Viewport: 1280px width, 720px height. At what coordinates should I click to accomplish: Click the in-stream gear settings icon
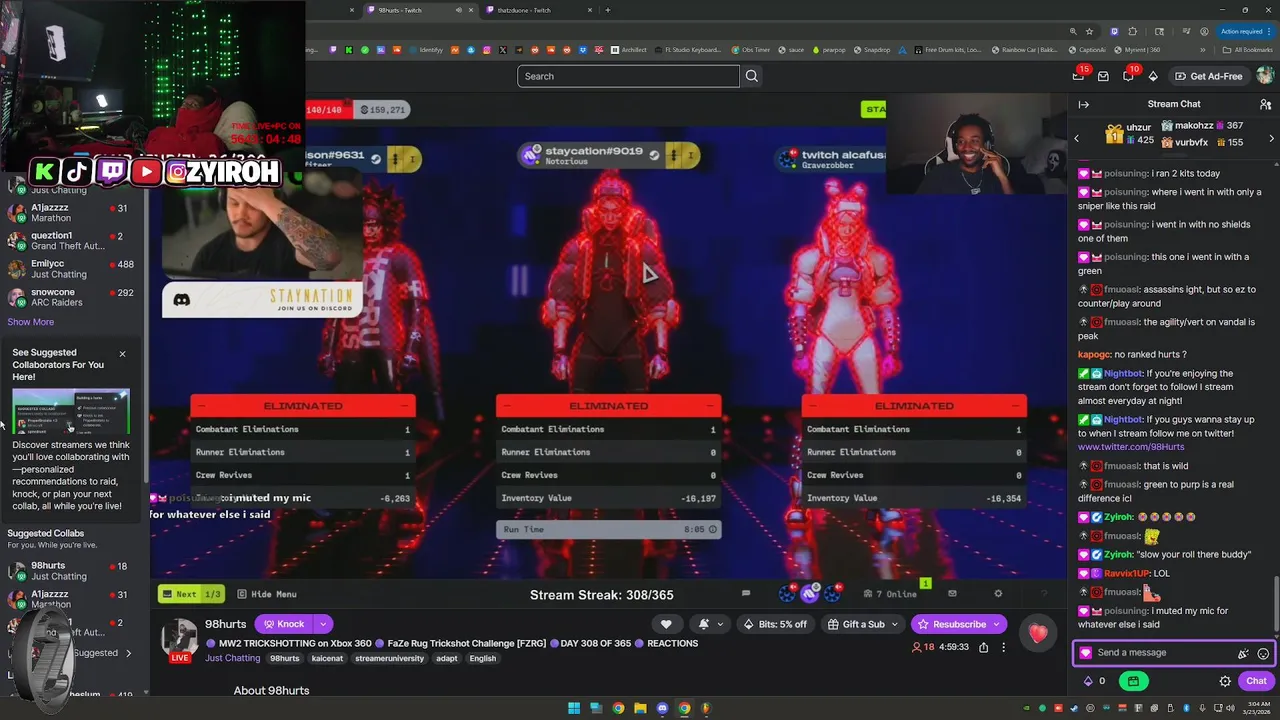[x=997, y=594]
